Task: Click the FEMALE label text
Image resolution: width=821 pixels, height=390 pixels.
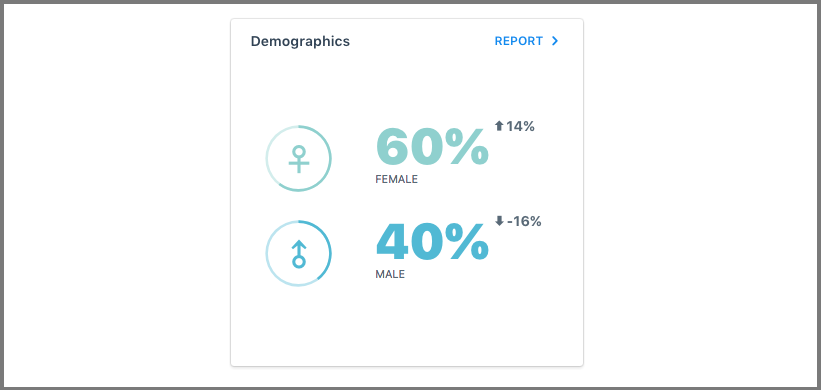Action: click(x=396, y=180)
